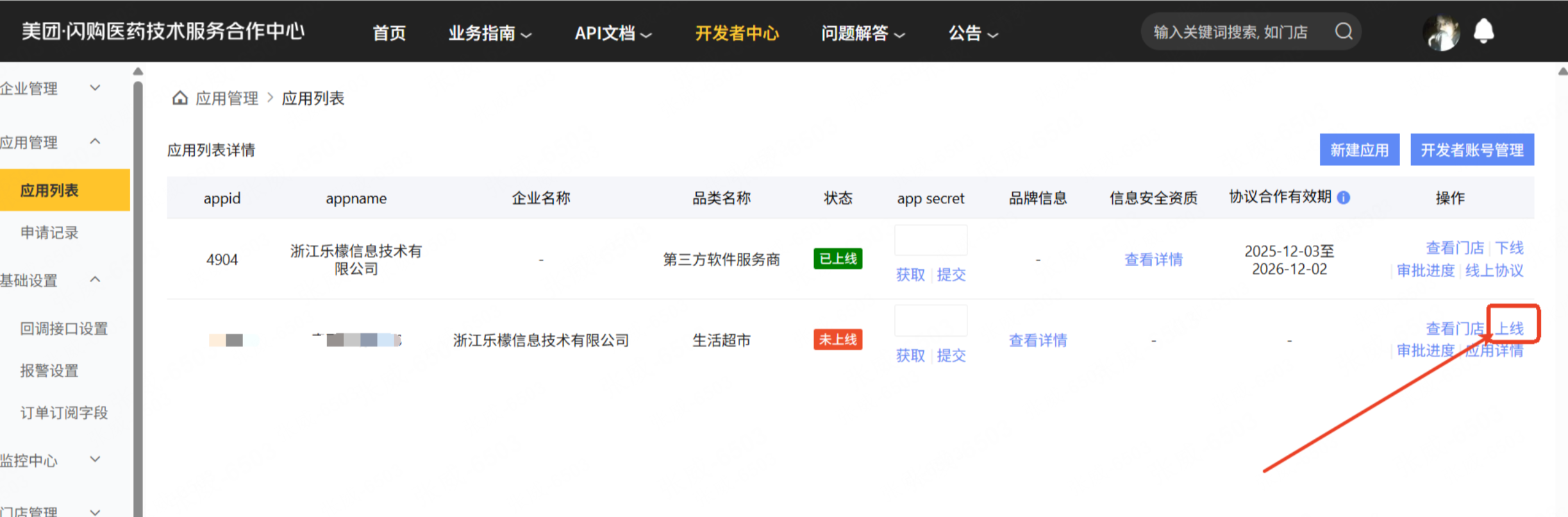This screenshot has height=517, width=1568.
Task: Click 获取 in the 生活超市 row
Action: pyautogui.click(x=910, y=355)
